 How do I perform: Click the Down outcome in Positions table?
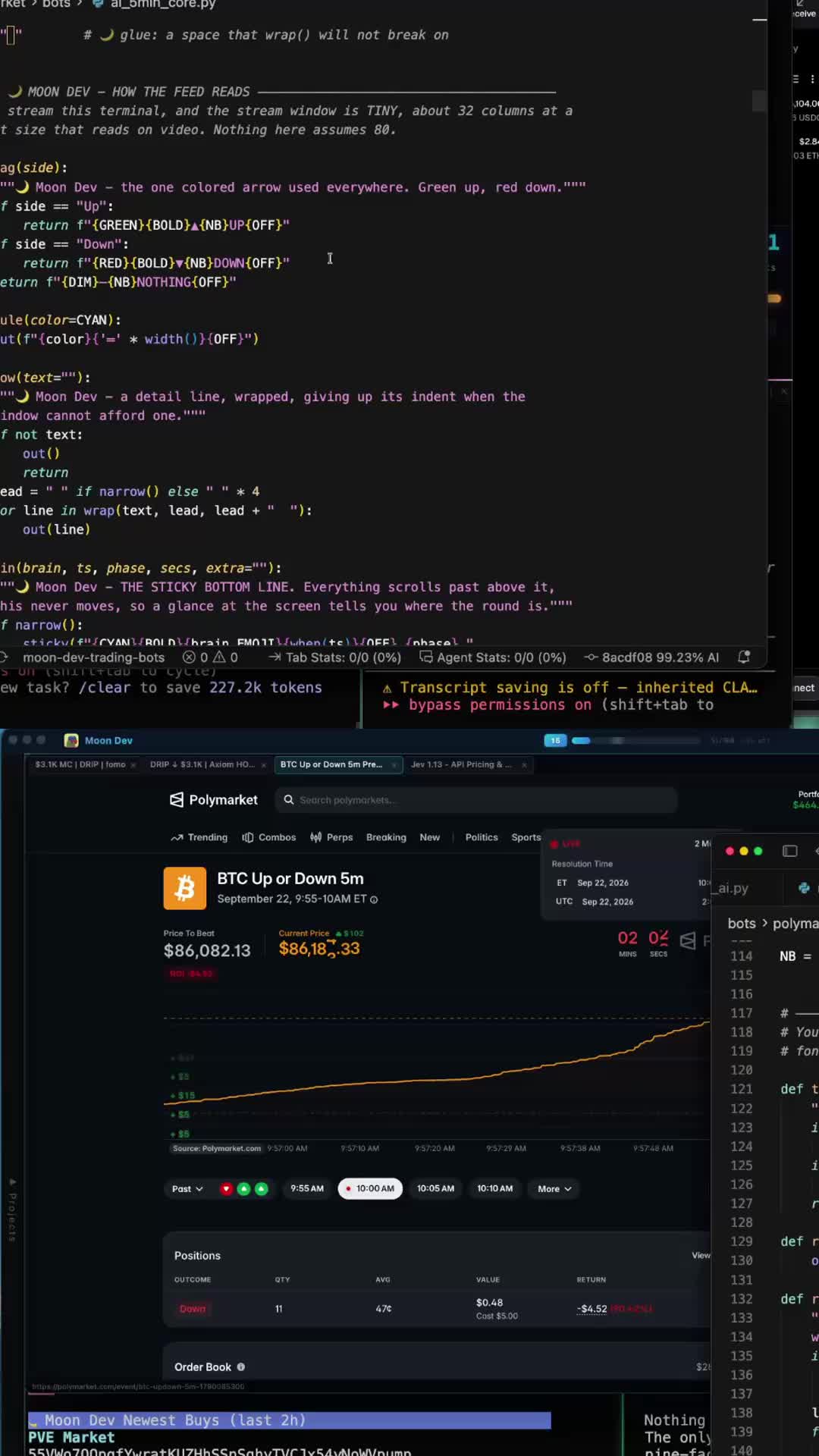[193, 1309]
